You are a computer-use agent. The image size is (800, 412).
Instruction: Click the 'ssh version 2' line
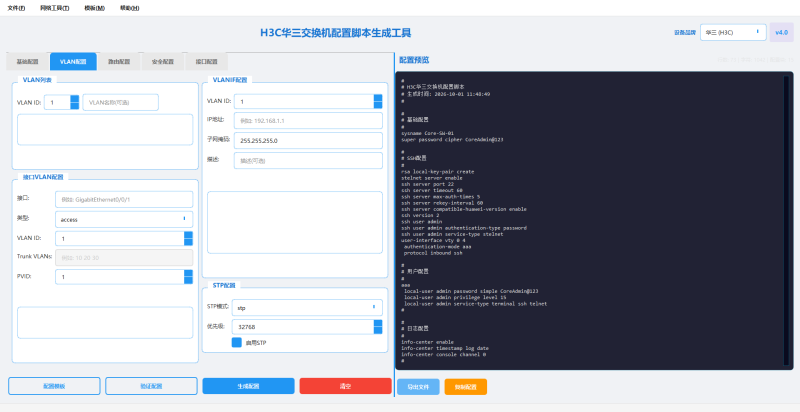tap(420, 215)
